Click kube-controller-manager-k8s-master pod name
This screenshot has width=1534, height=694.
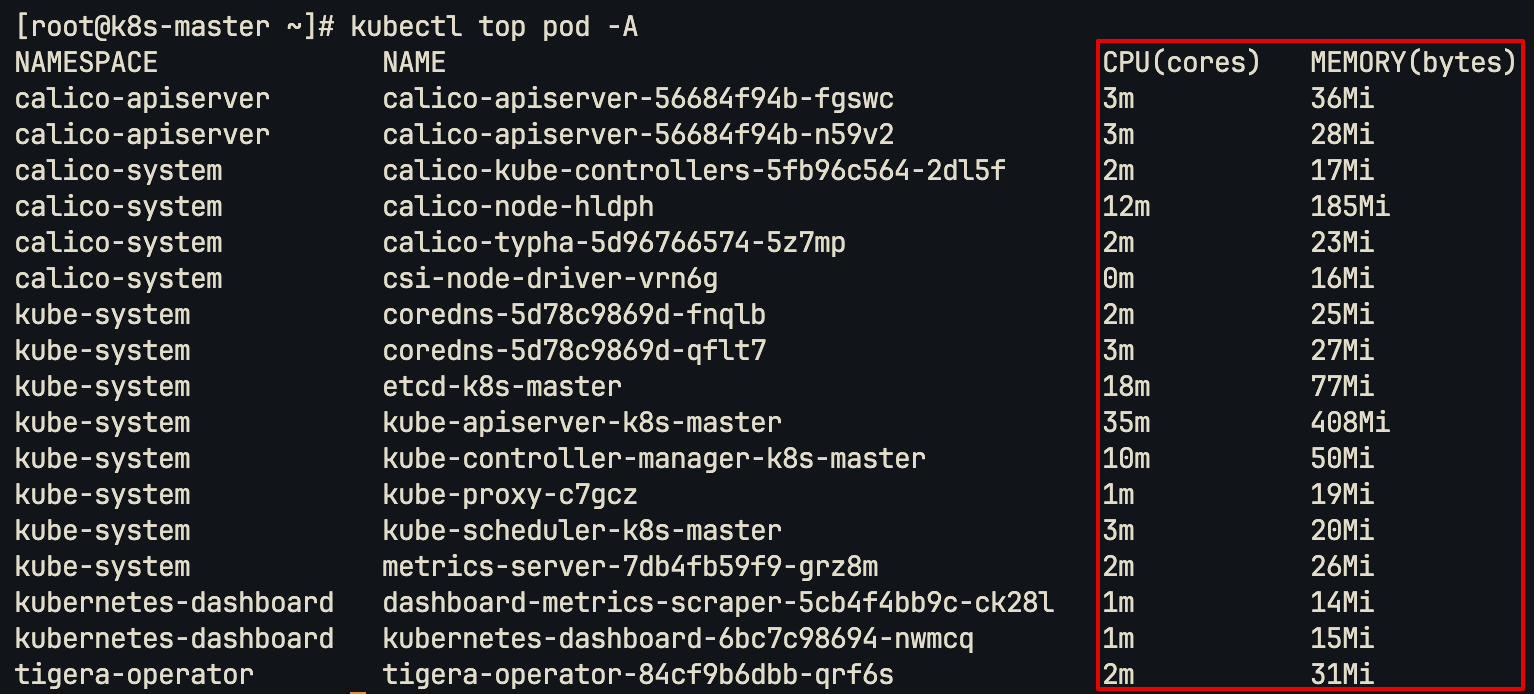coord(654,459)
